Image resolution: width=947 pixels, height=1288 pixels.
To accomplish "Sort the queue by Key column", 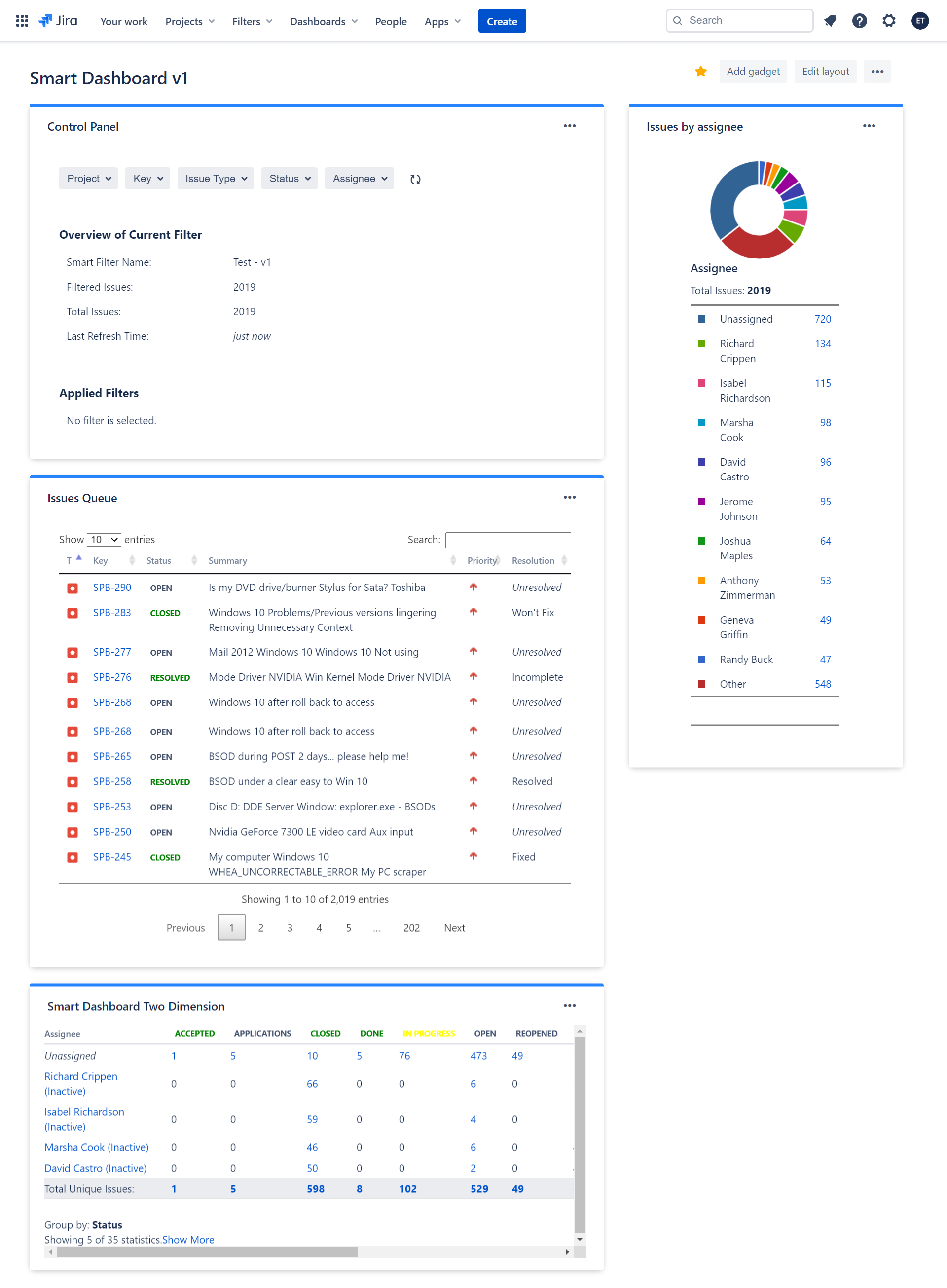I will point(114,560).
